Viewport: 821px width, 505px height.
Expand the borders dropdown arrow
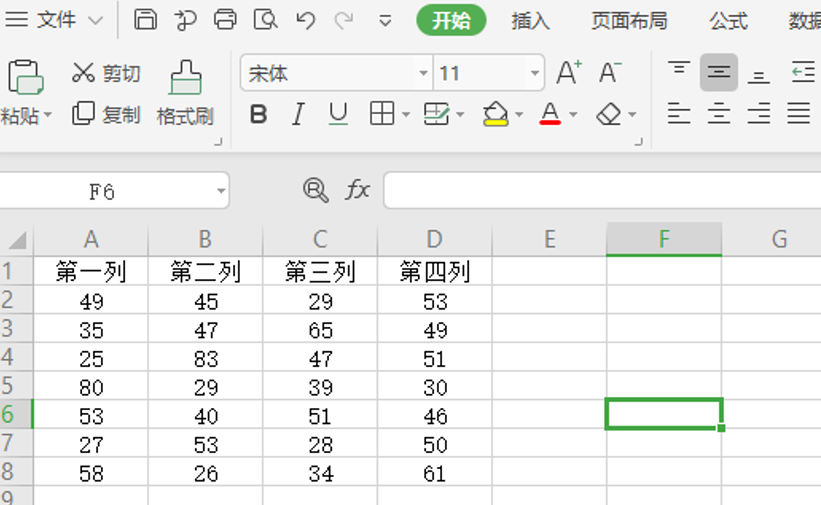coord(406,114)
